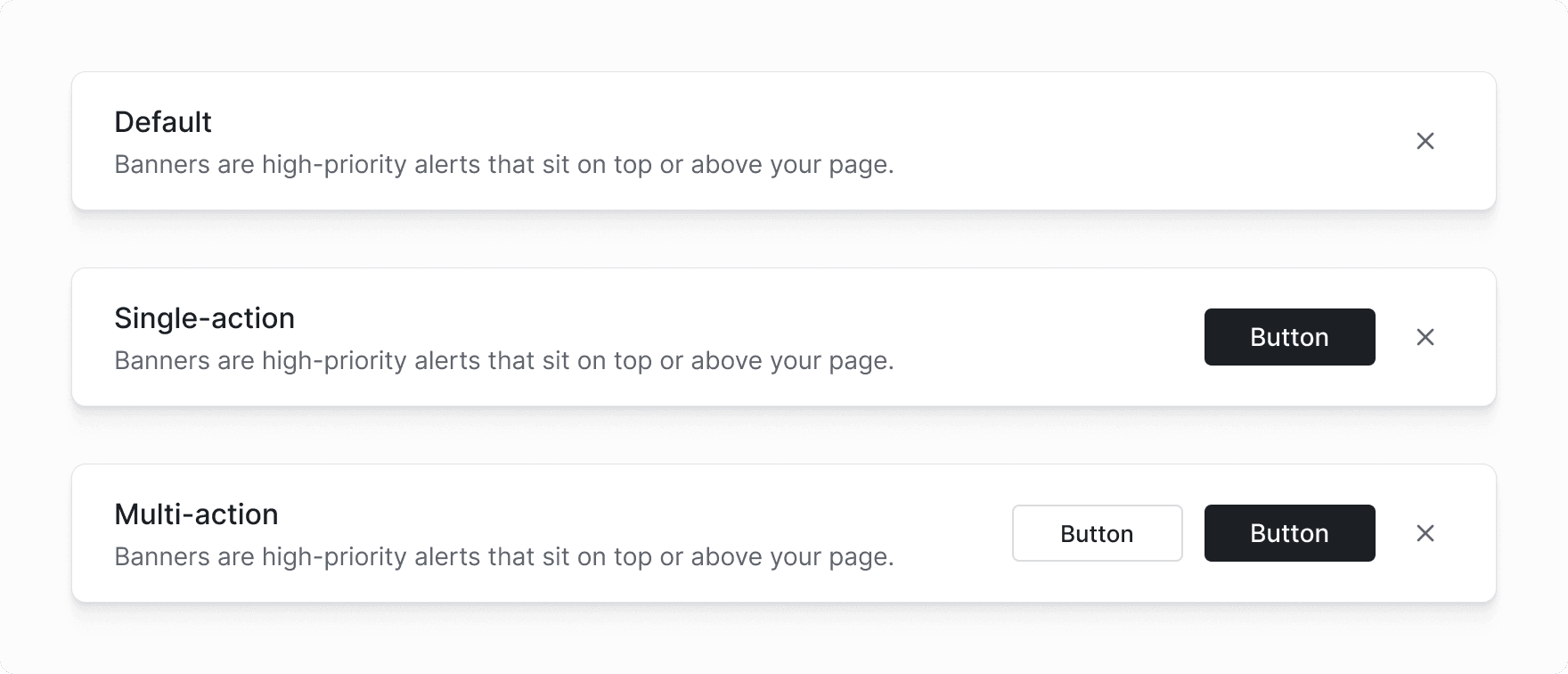Dismiss the Default banner with its X icon
The width and height of the screenshot is (1568, 674).
coord(1425,141)
